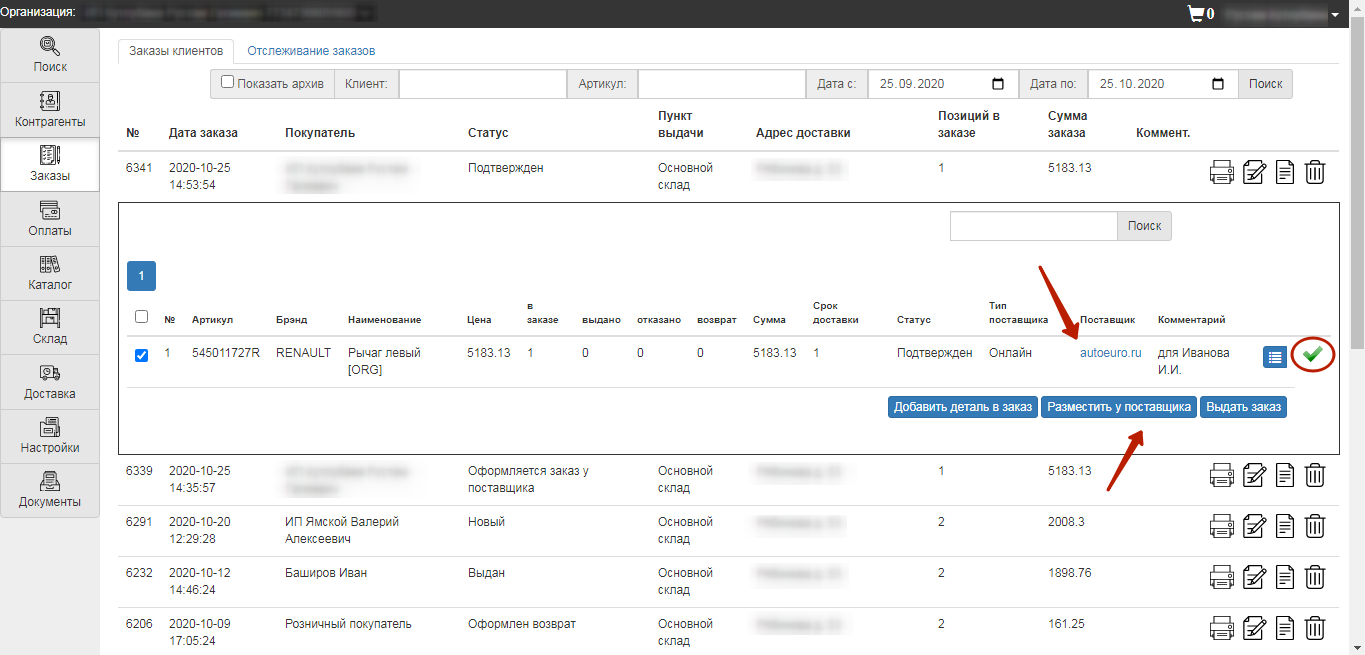Select the Заказы sidebar item
The width and height of the screenshot is (1365, 655).
pos(50,165)
